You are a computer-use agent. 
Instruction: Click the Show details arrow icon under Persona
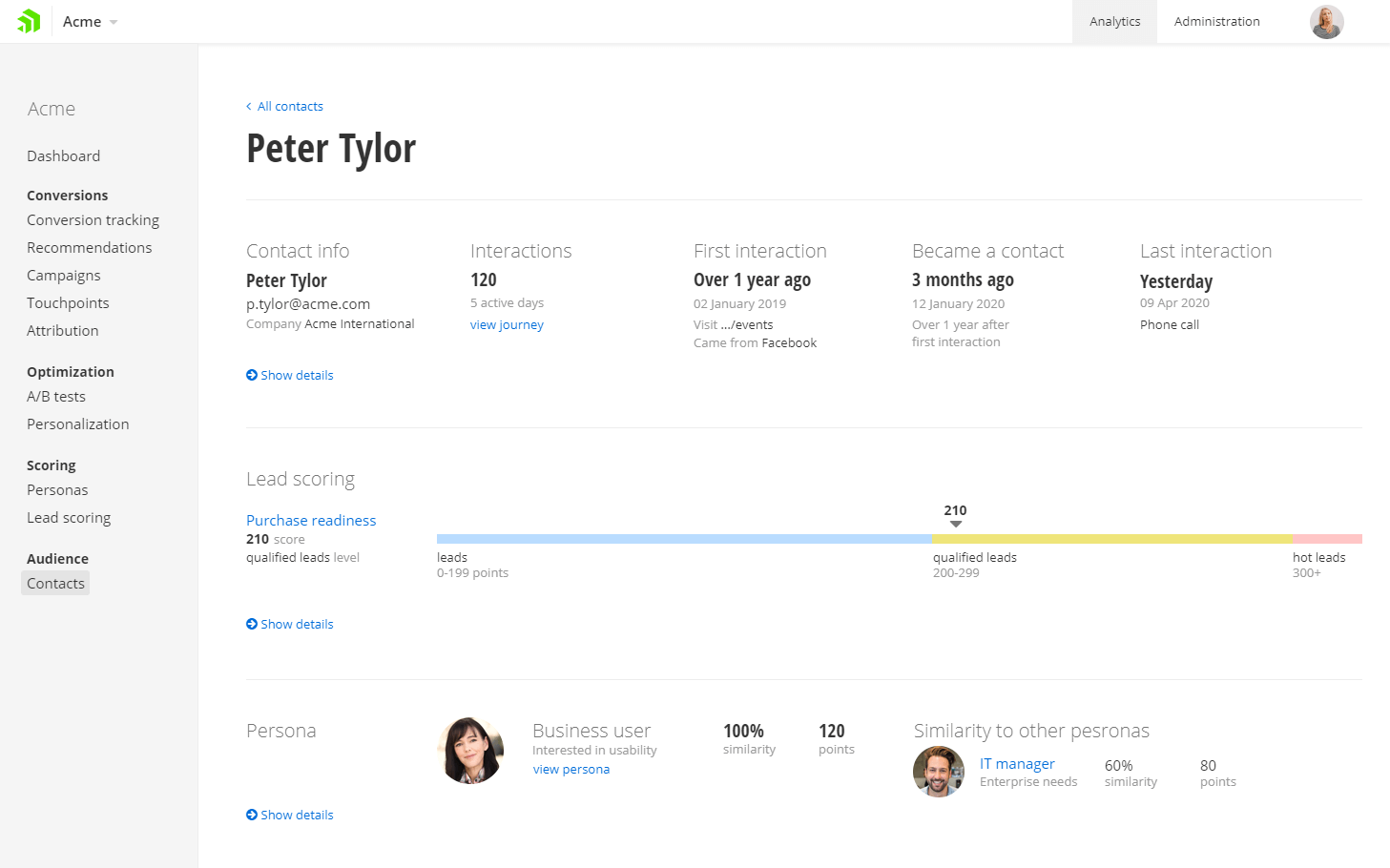pyautogui.click(x=251, y=814)
